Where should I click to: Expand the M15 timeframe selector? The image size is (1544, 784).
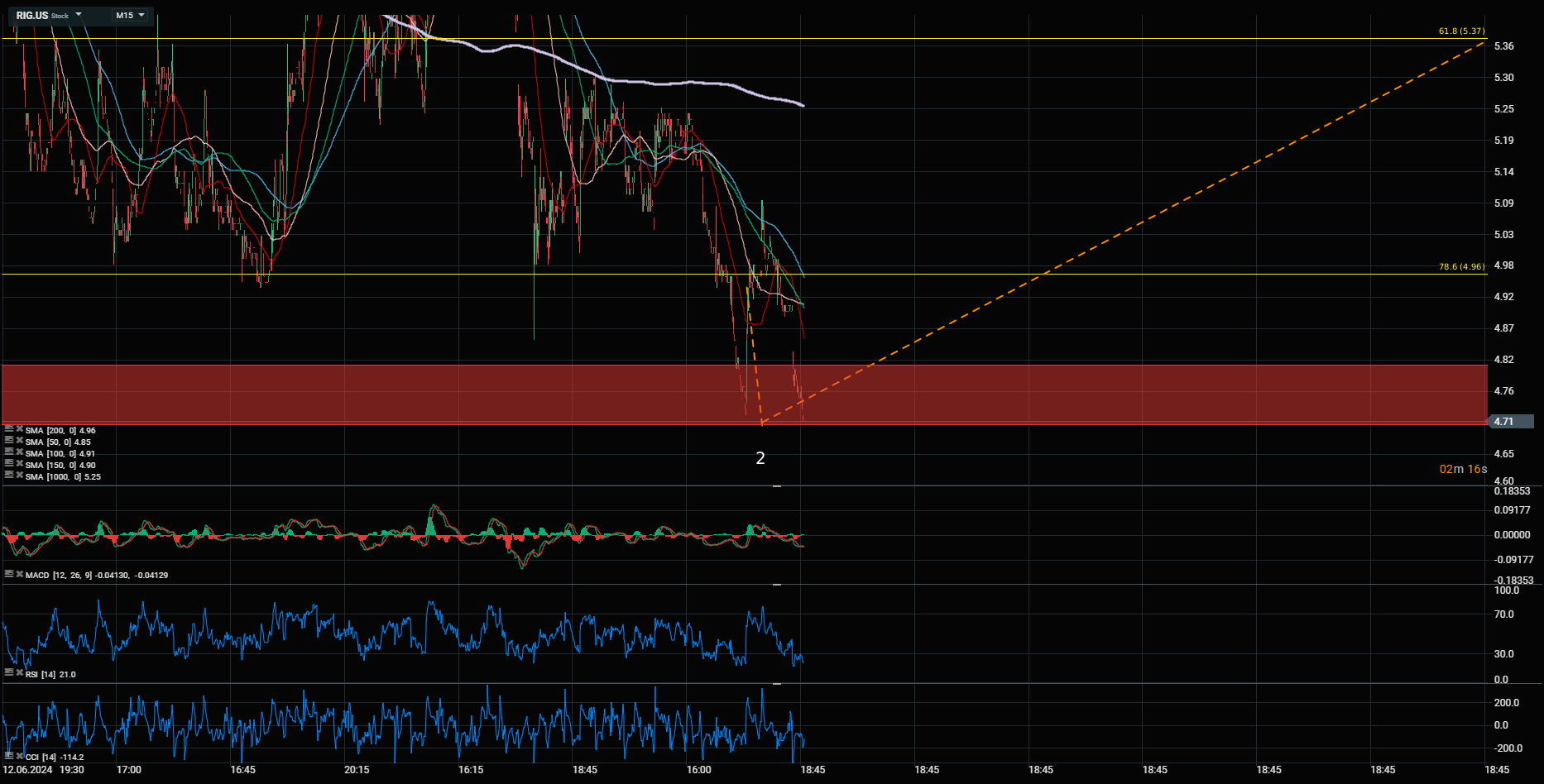131,15
